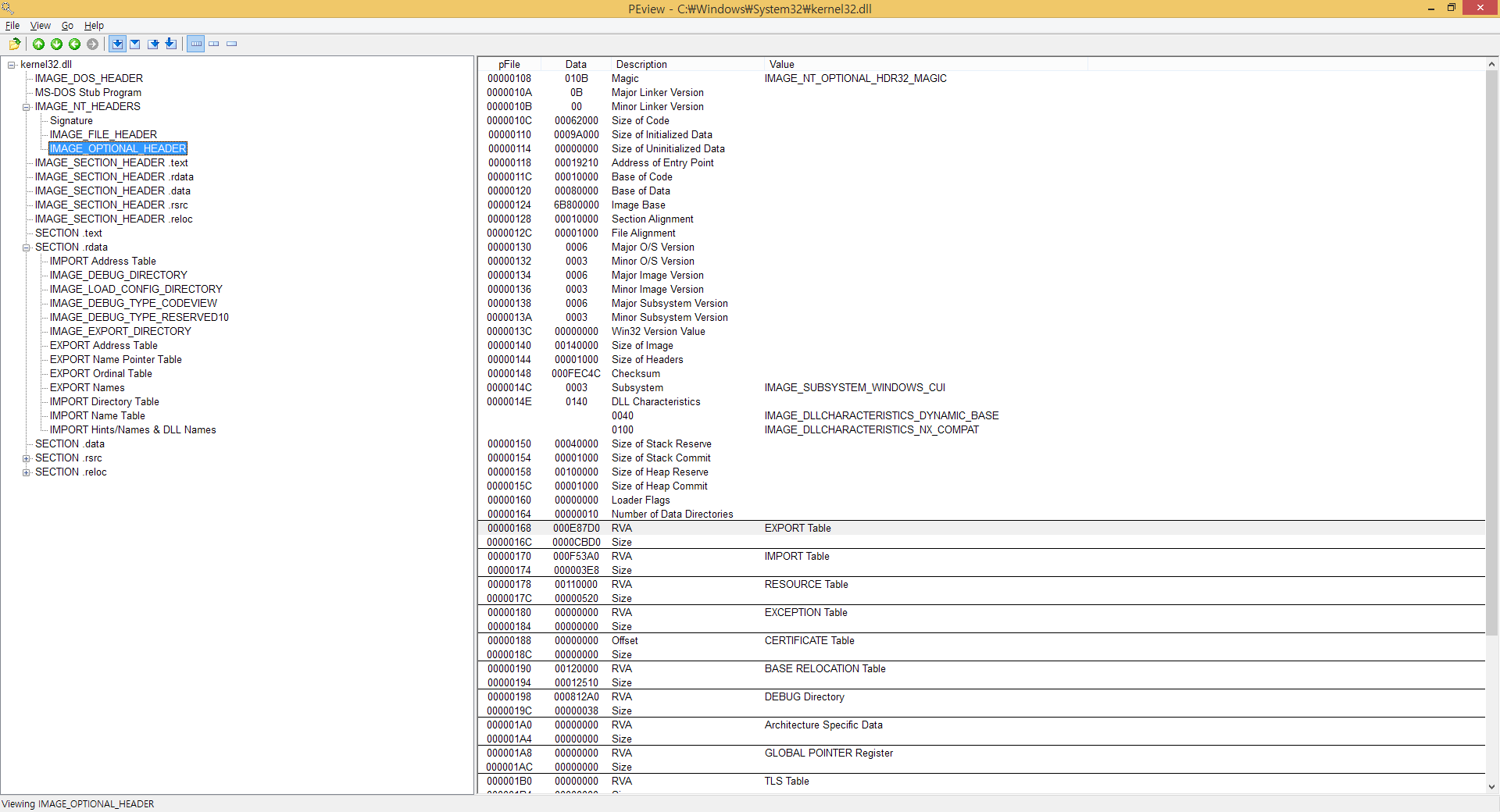
Task: Click the vertical scrollbar thumb in right pane
Action: tap(1491, 351)
